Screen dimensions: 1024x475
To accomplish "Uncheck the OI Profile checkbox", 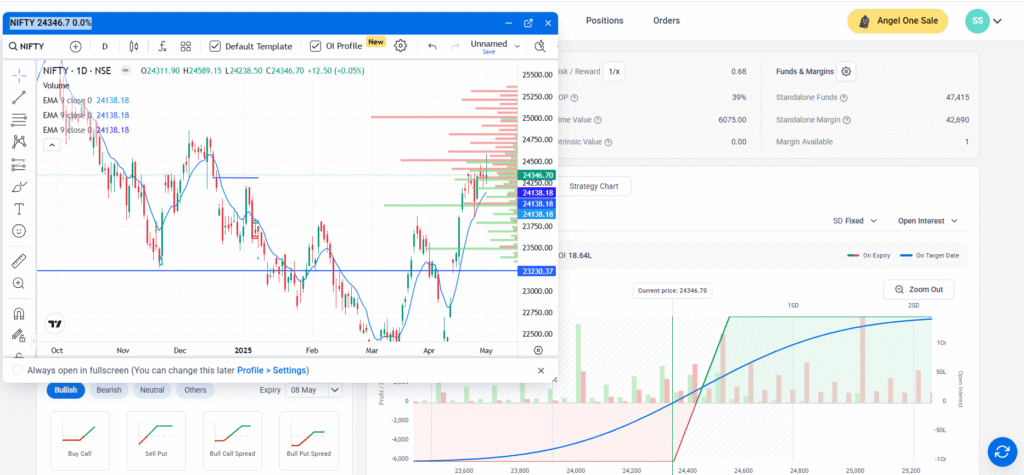I will [316, 46].
